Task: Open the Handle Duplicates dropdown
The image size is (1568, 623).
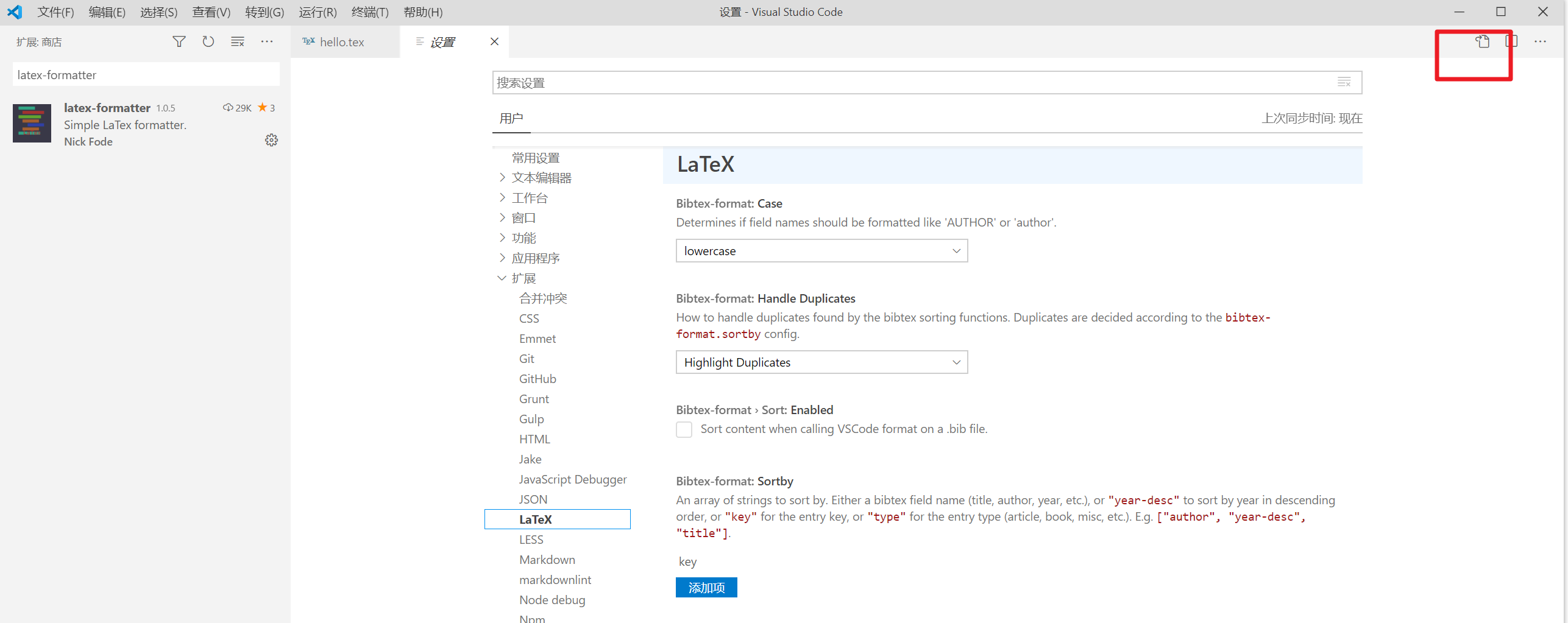Action: pos(821,362)
